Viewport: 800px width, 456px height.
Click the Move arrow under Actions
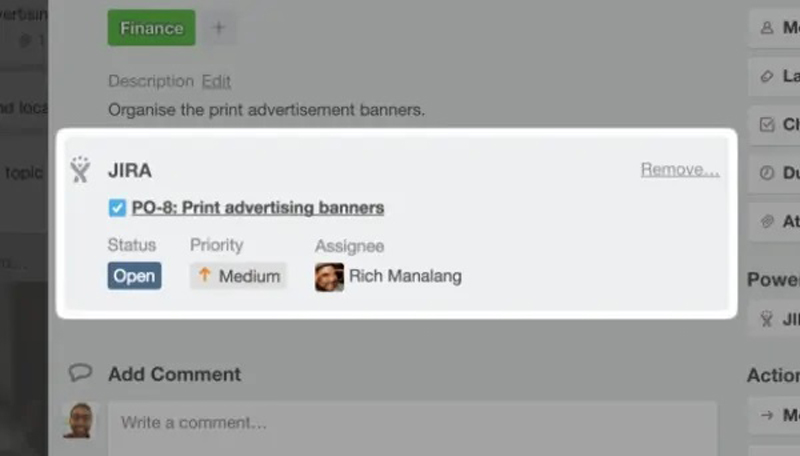[x=767, y=415]
